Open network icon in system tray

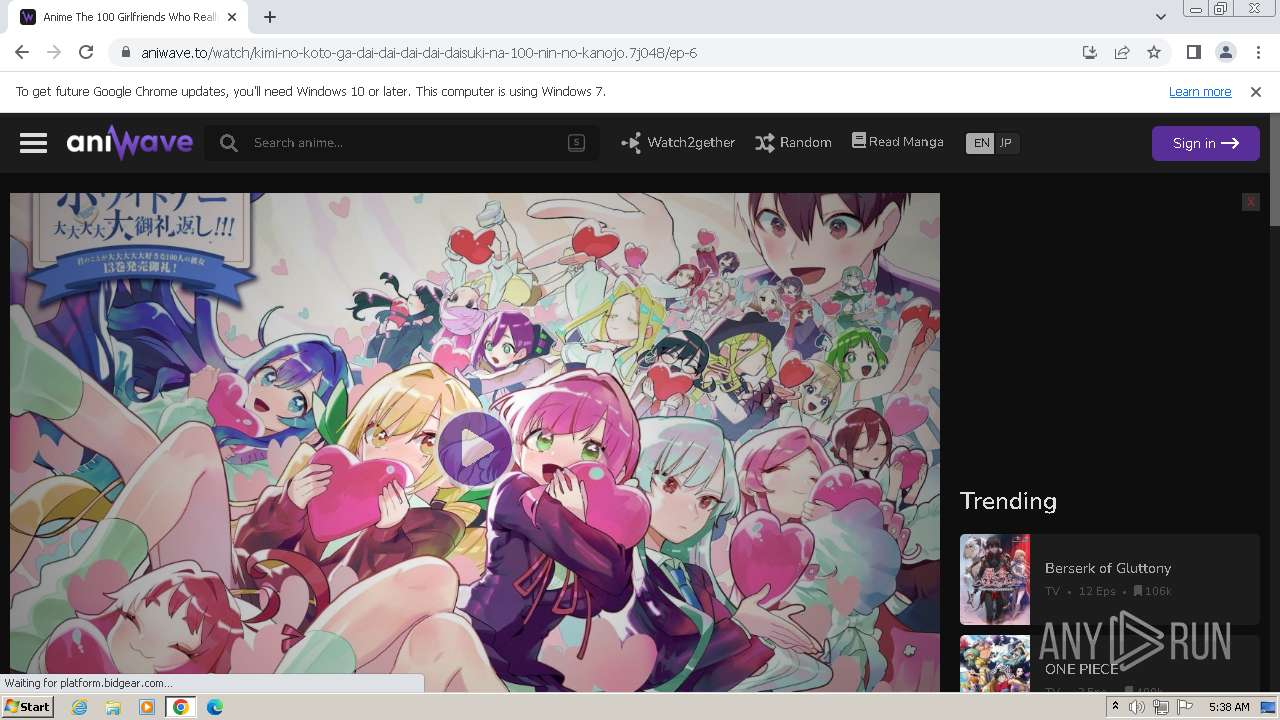click(1161, 707)
